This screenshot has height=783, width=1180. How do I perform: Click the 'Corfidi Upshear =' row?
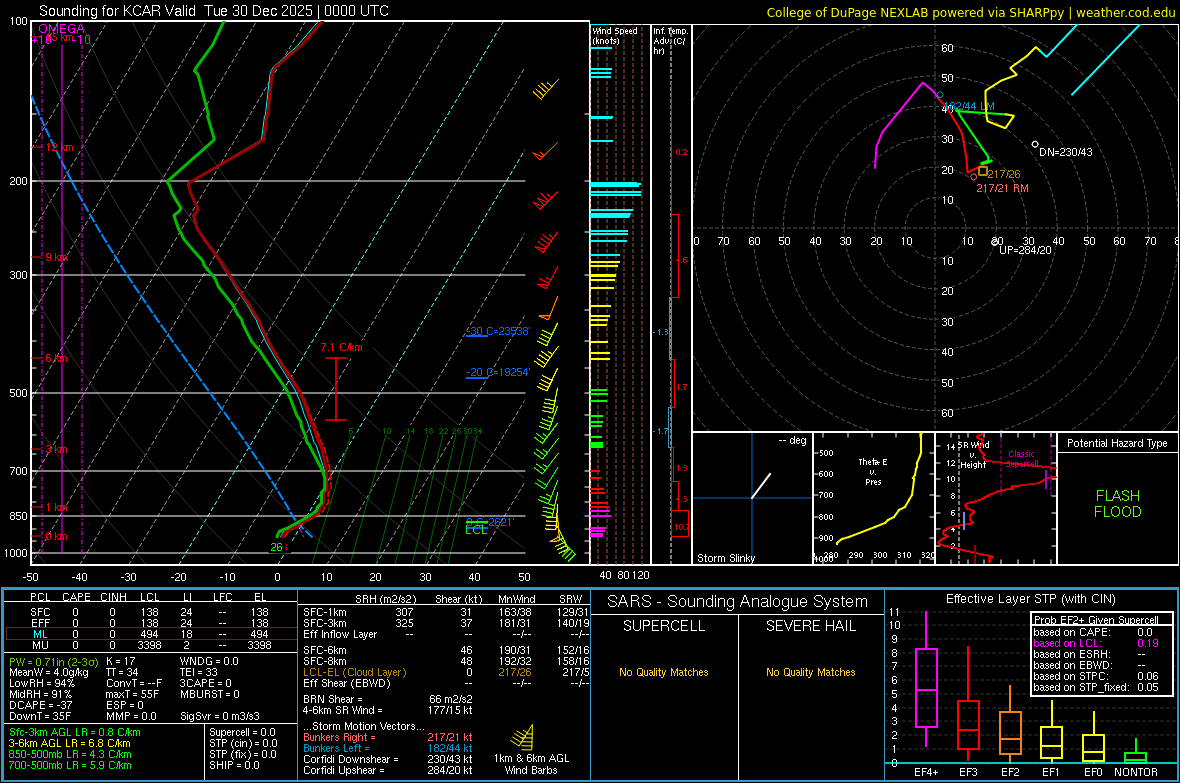[x=388, y=770]
